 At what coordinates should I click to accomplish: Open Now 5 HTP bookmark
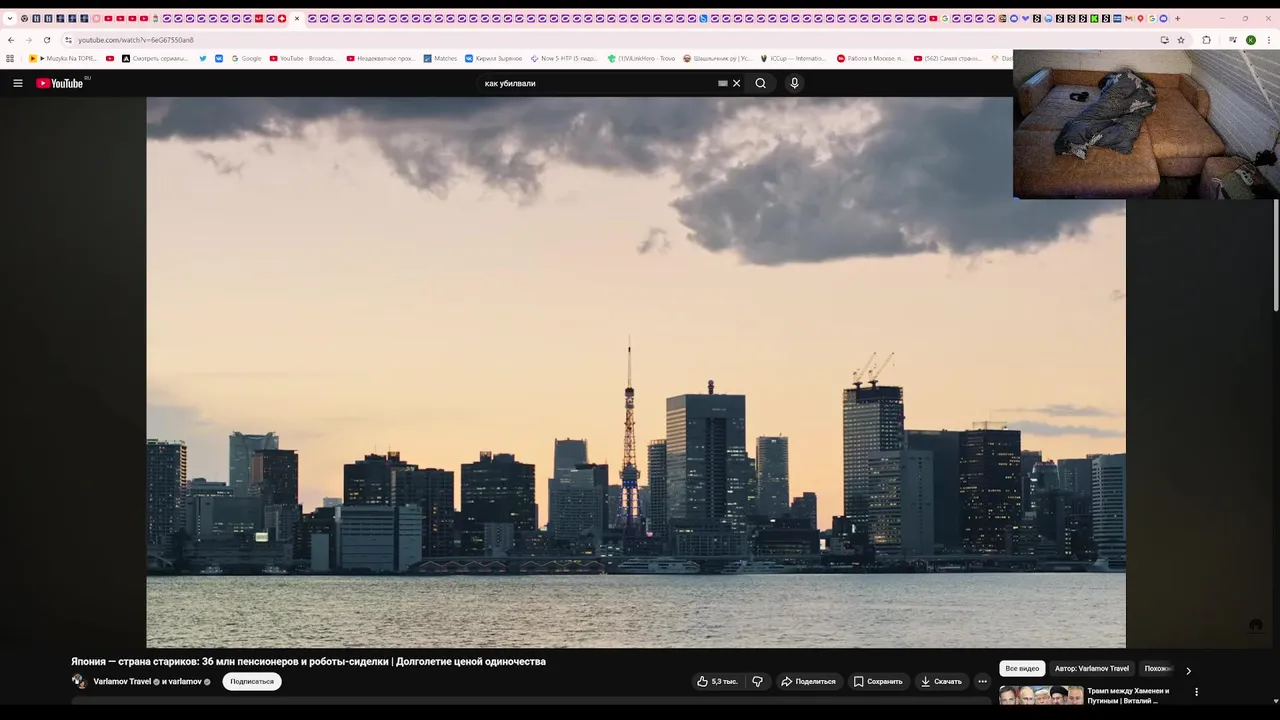point(564,58)
